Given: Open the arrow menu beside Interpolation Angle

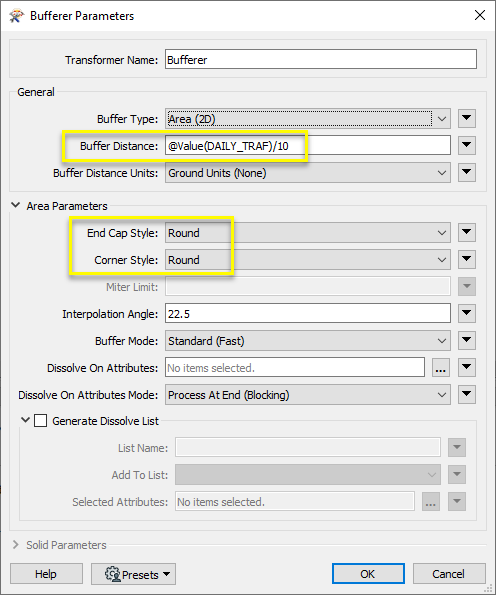Looking at the screenshot, I should (466, 313).
